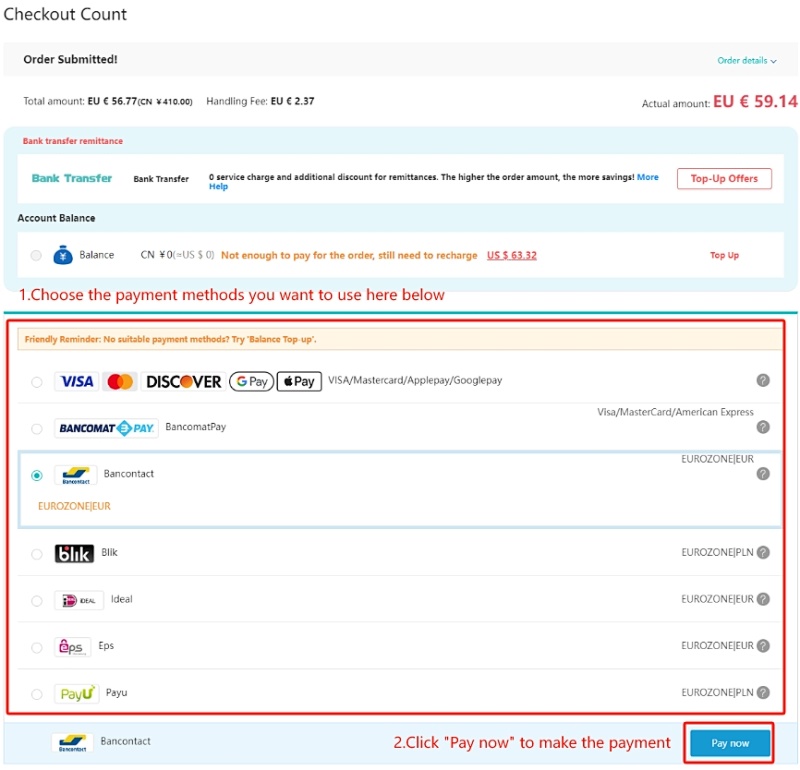
Task: Click the Blik logo
Action: click(x=74, y=553)
